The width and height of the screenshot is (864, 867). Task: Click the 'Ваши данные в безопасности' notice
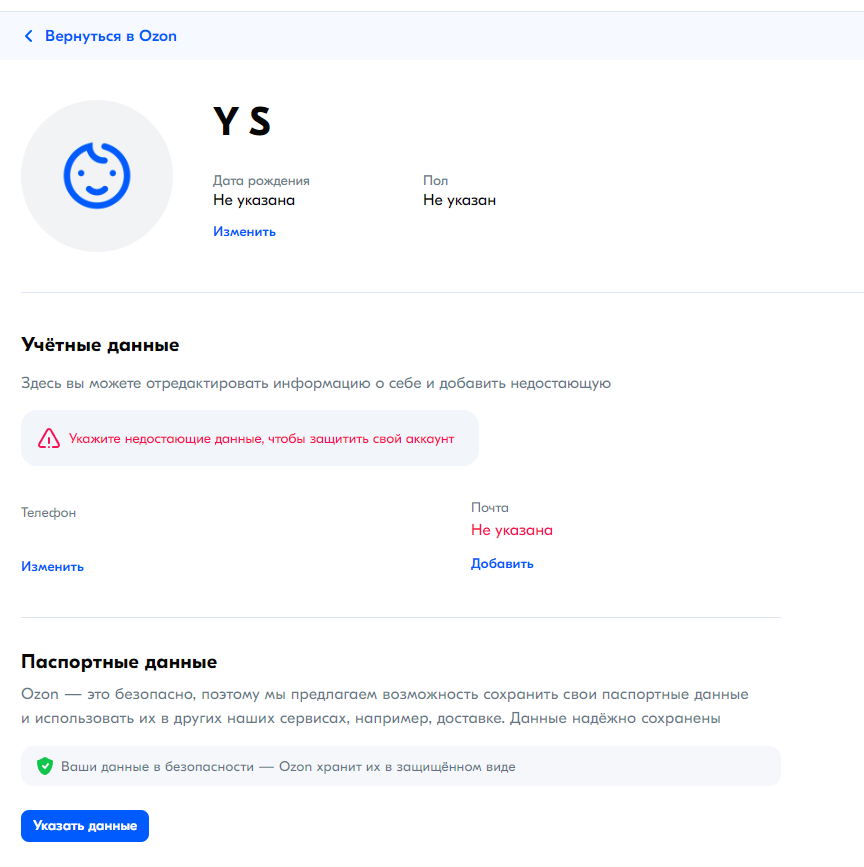[288, 767]
